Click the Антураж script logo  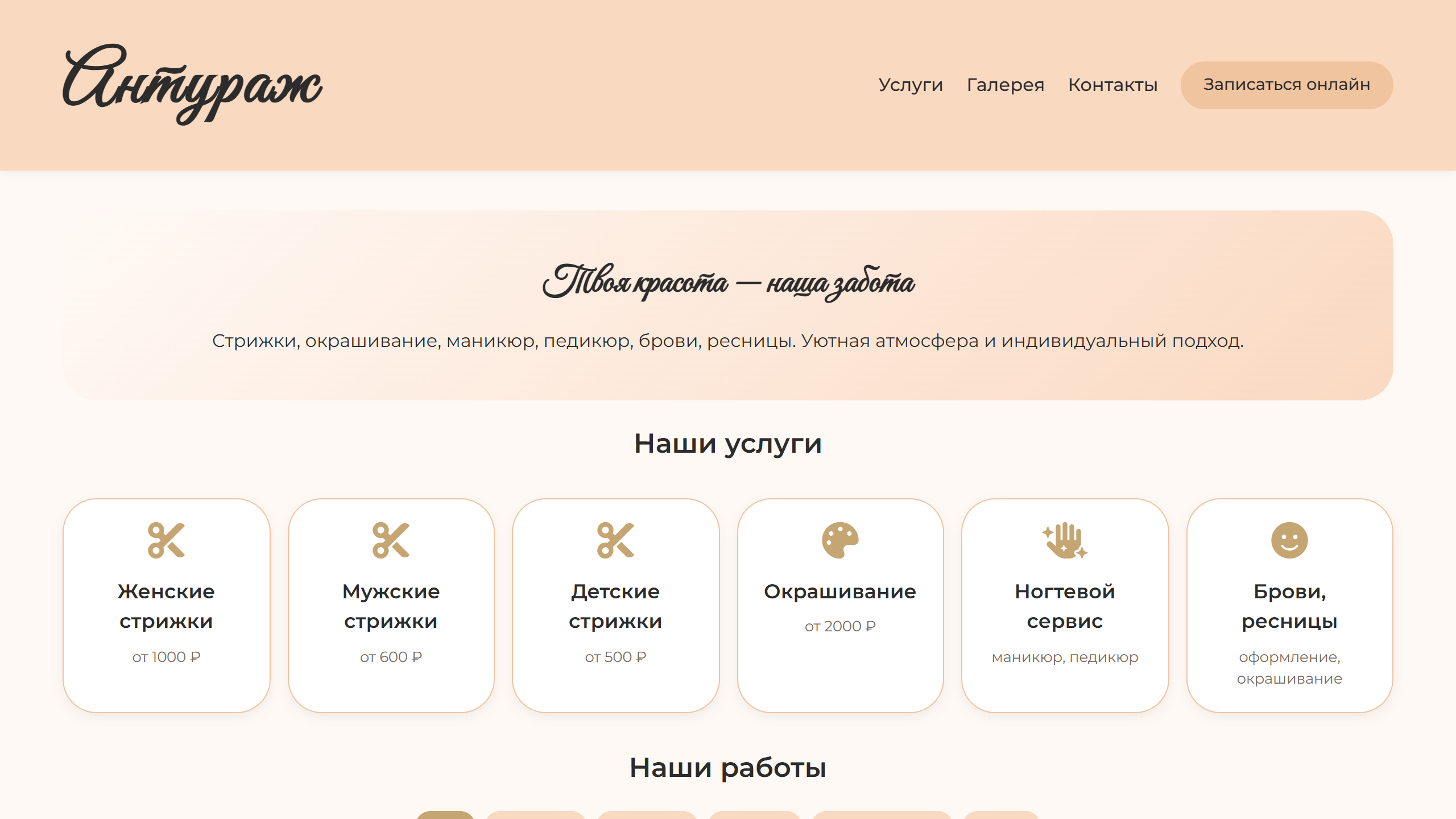click(192, 84)
